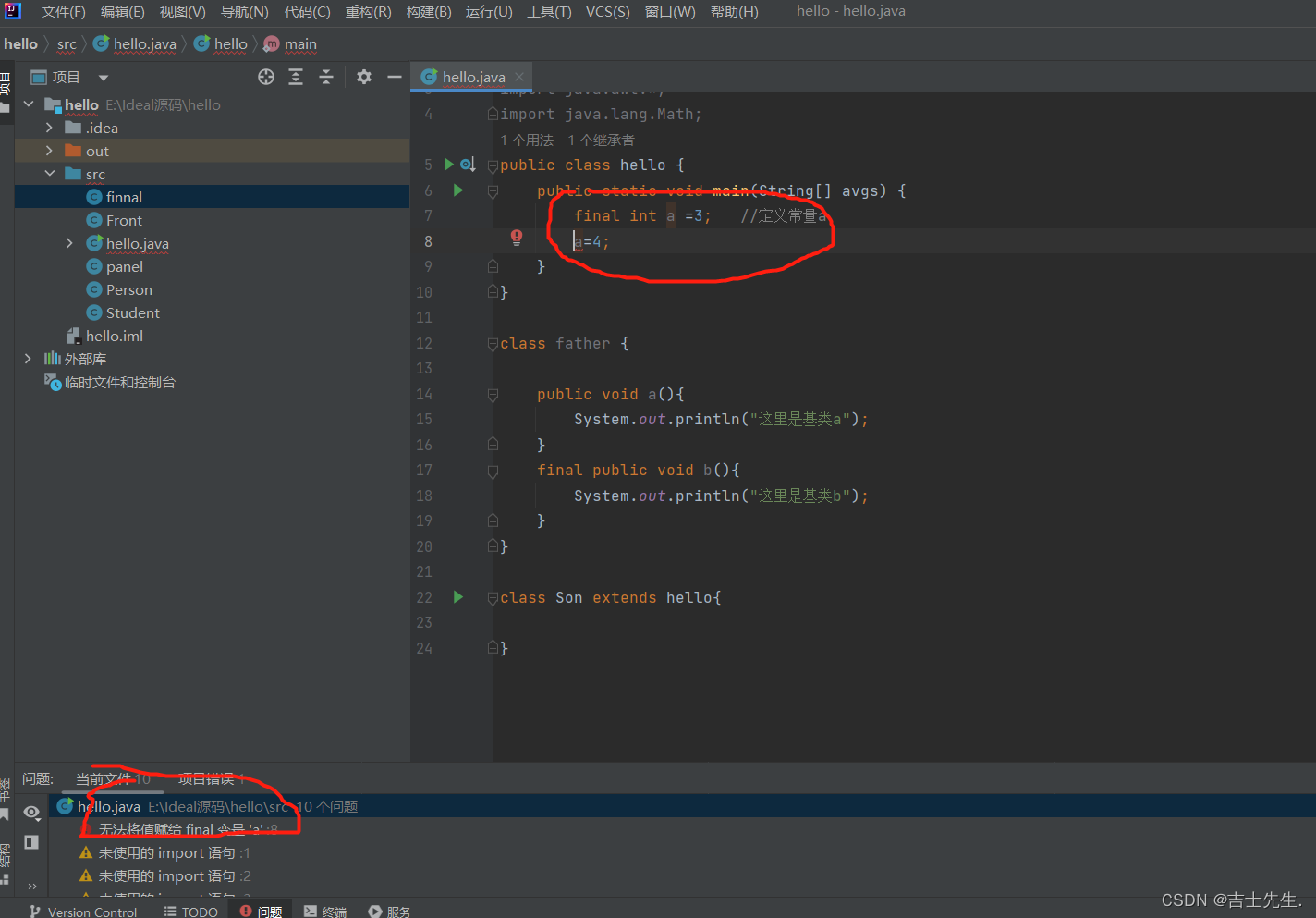Toggle the eye view options in problems panel
Image resolution: width=1316 pixels, height=918 pixels.
pyautogui.click(x=31, y=812)
